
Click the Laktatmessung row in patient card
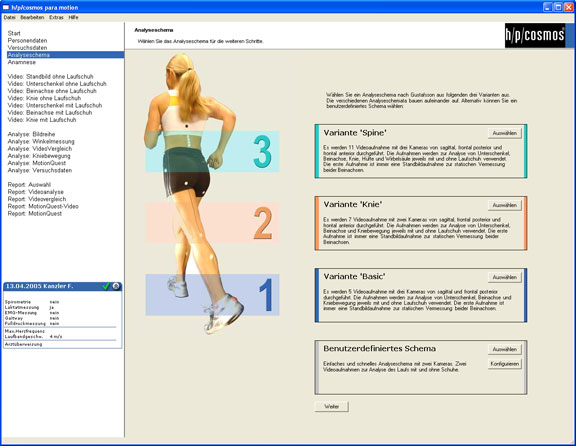point(29,307)
